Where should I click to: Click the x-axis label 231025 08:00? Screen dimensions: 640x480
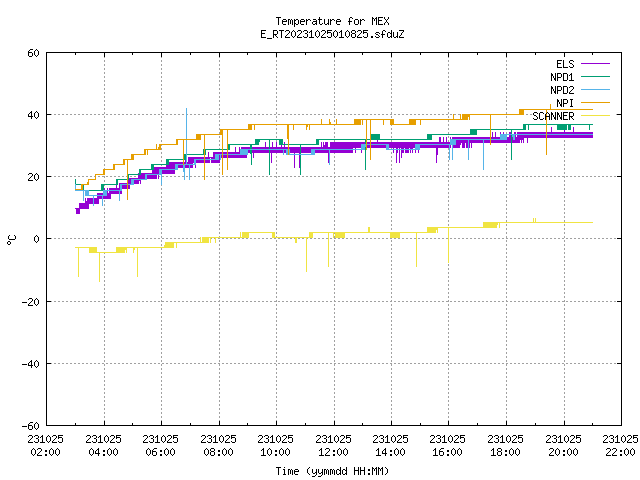point(219,445)
